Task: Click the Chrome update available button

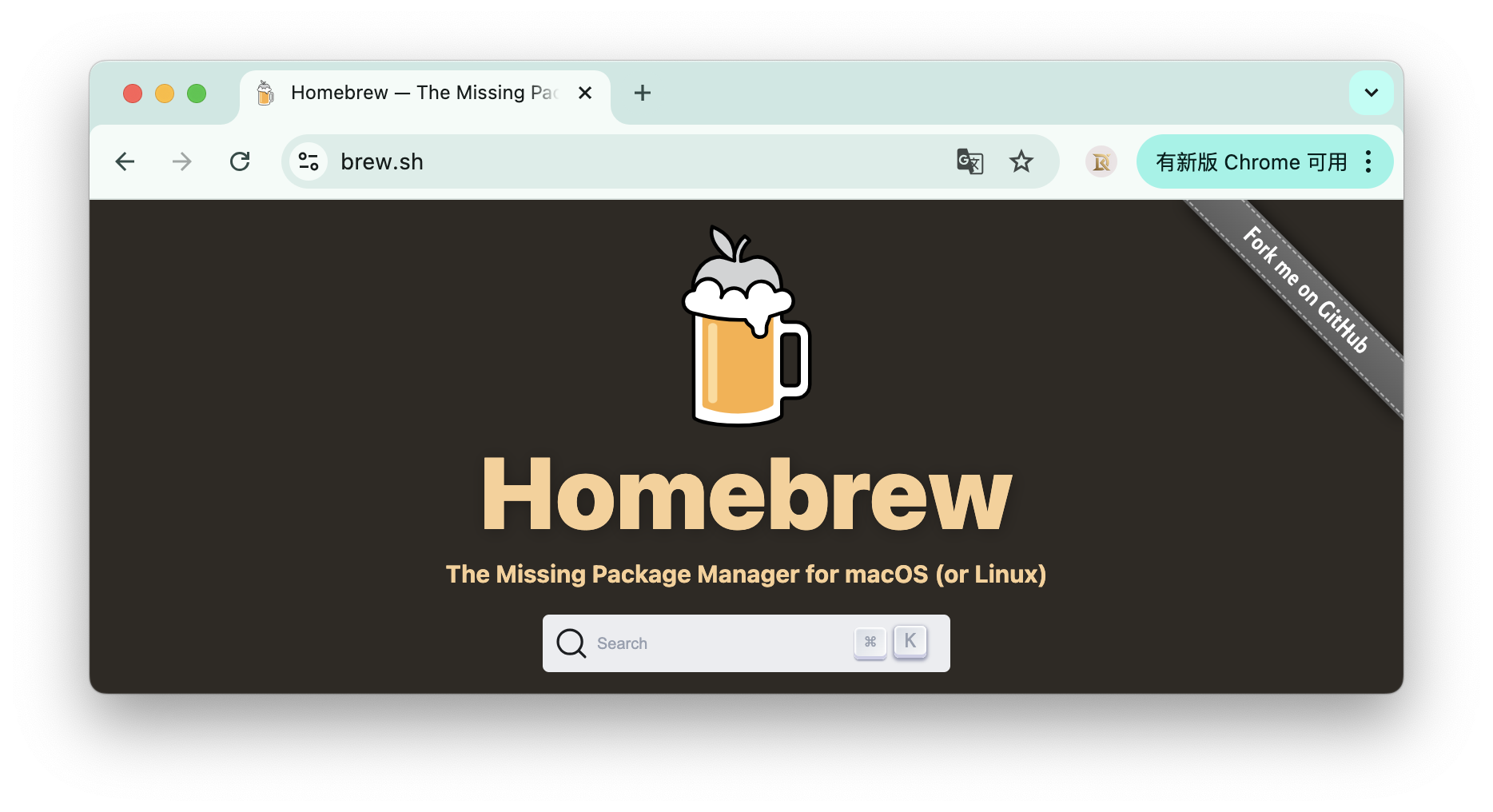Action: pos(1251,162)
